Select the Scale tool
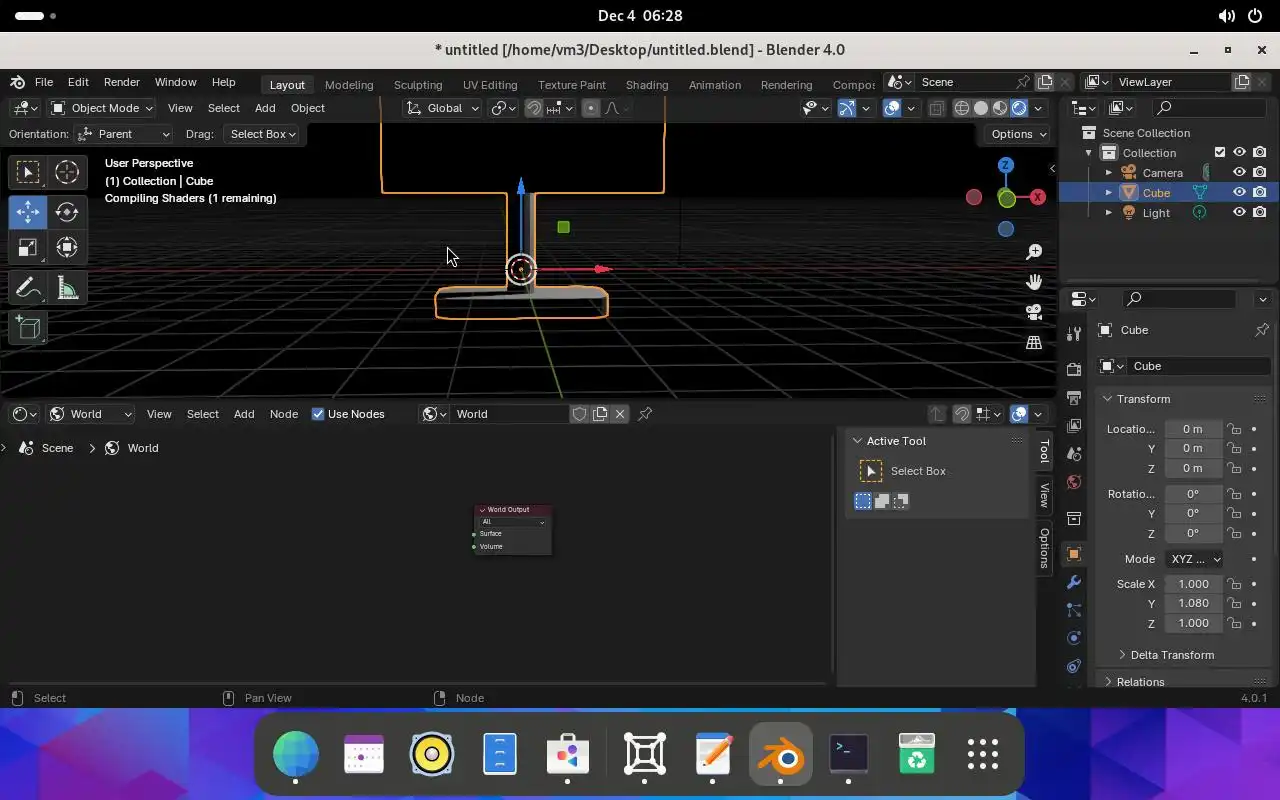Screen dimensions: 1280x800 pyautogui.click(x=28, y=248)
